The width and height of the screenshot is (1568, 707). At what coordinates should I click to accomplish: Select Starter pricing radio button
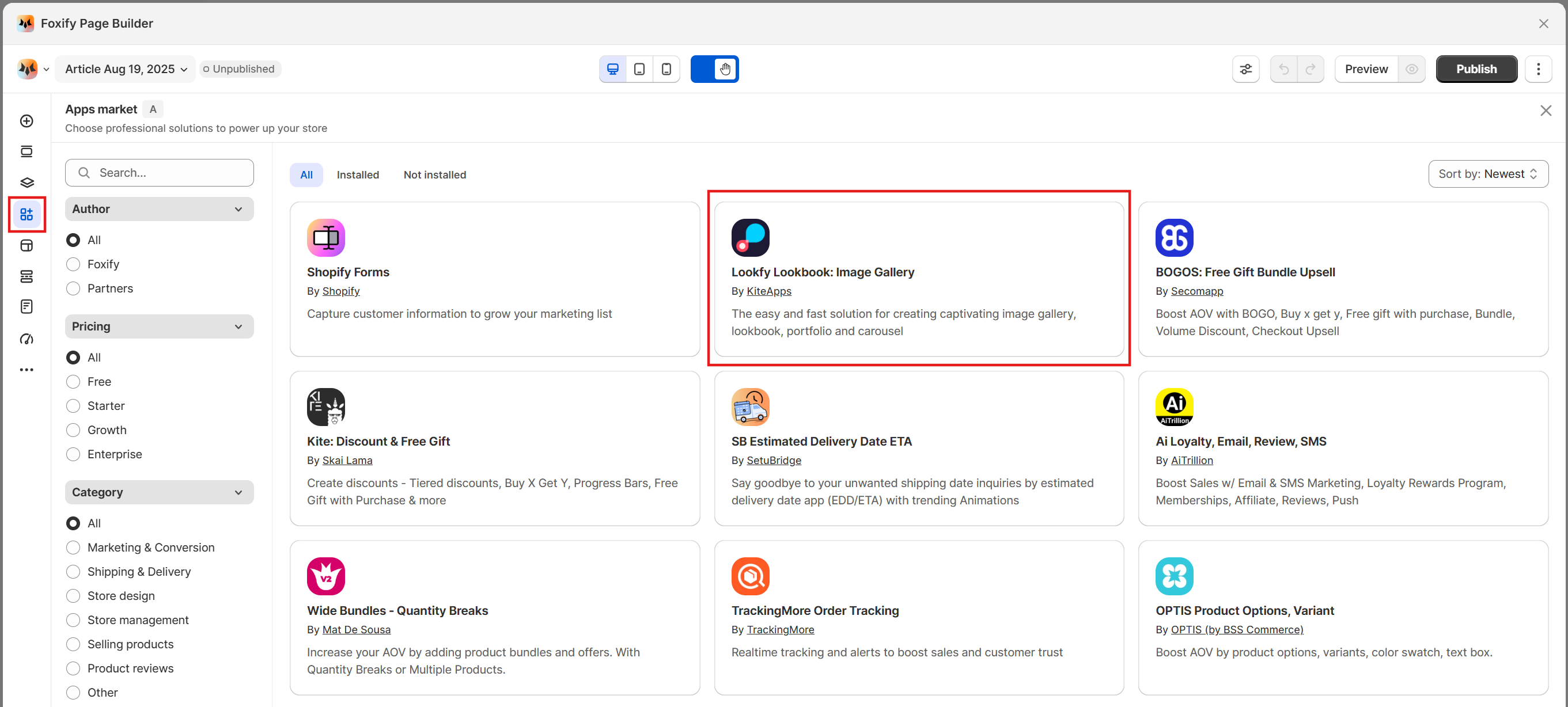coord(73,406)
